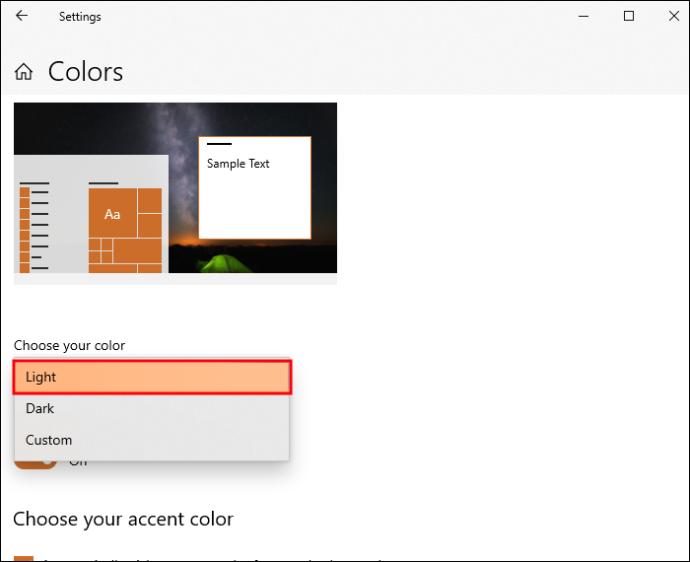Close the Settings window
The width and height of the screenshot is (690, 562).
pos(674,16)
